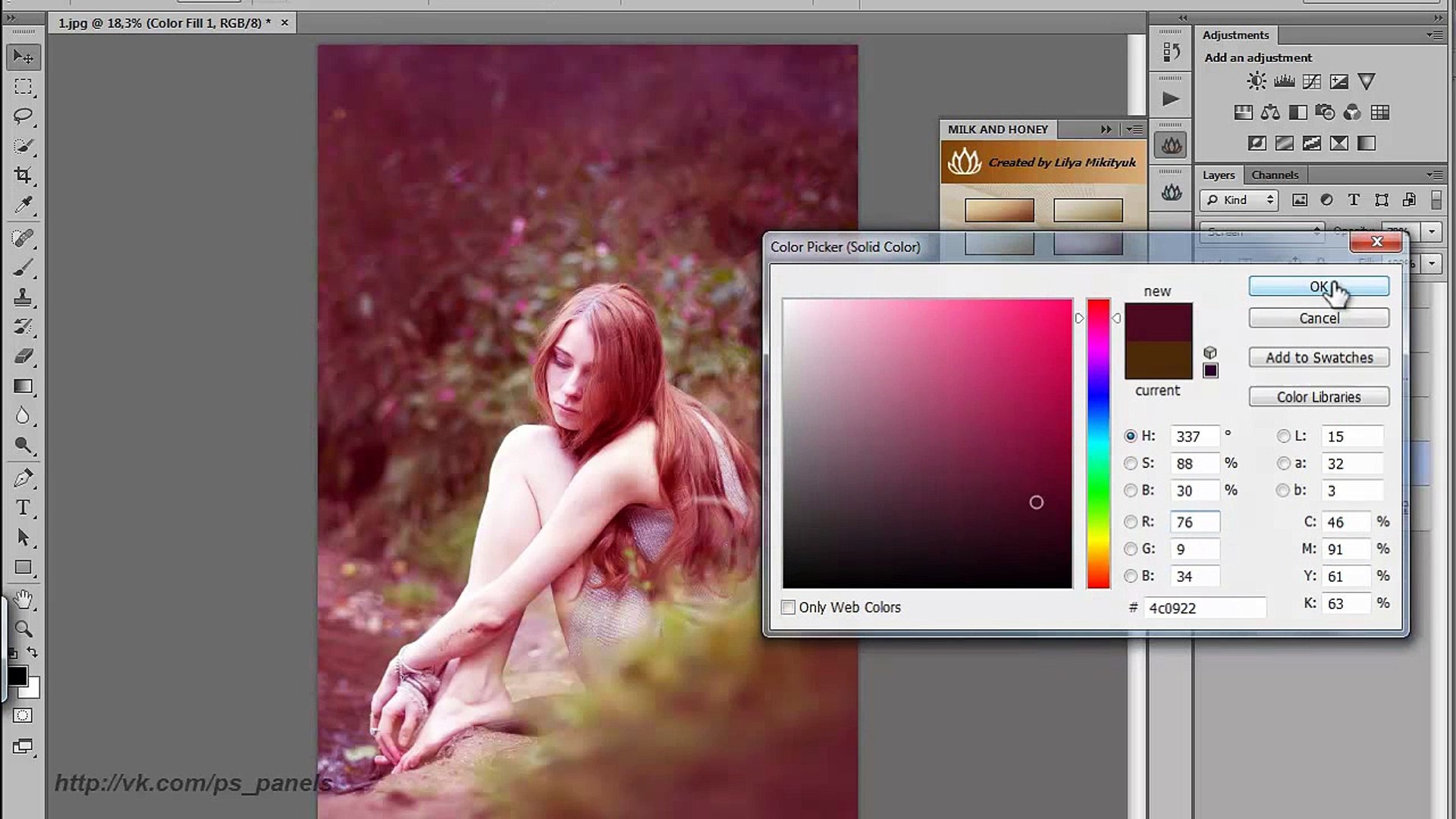Image resolution: width=1456 pixels, height=819 pixels.
Task: Click the vertical hue slider bar
Action: click(x=1098, y=444)
